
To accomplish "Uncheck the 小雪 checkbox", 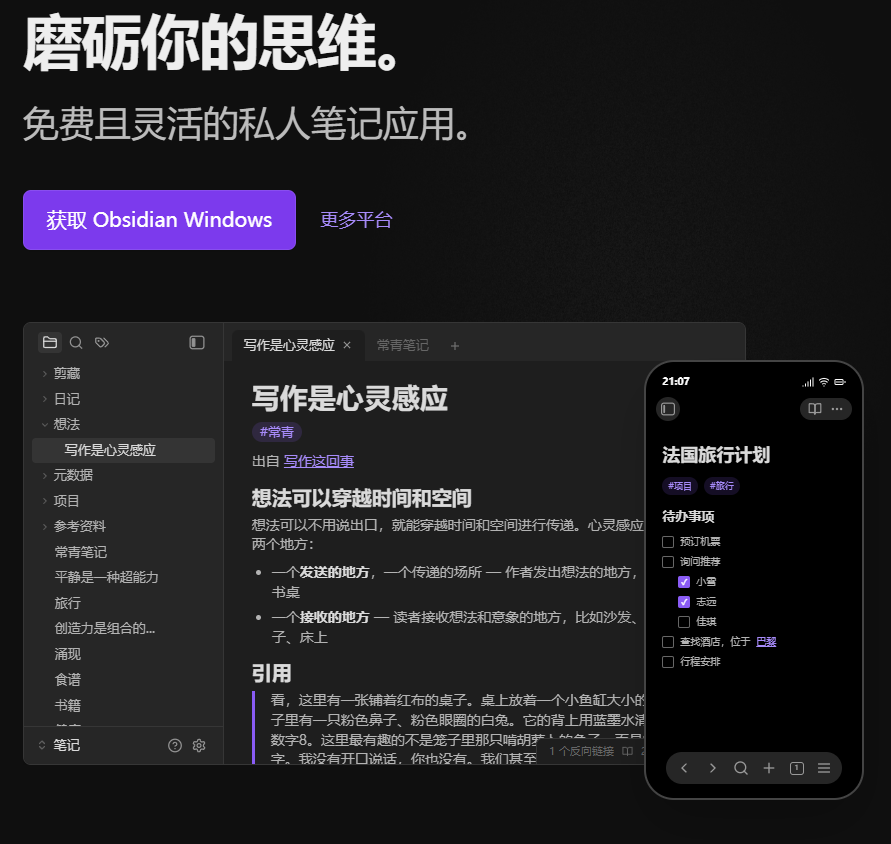I will pos(684,581).
